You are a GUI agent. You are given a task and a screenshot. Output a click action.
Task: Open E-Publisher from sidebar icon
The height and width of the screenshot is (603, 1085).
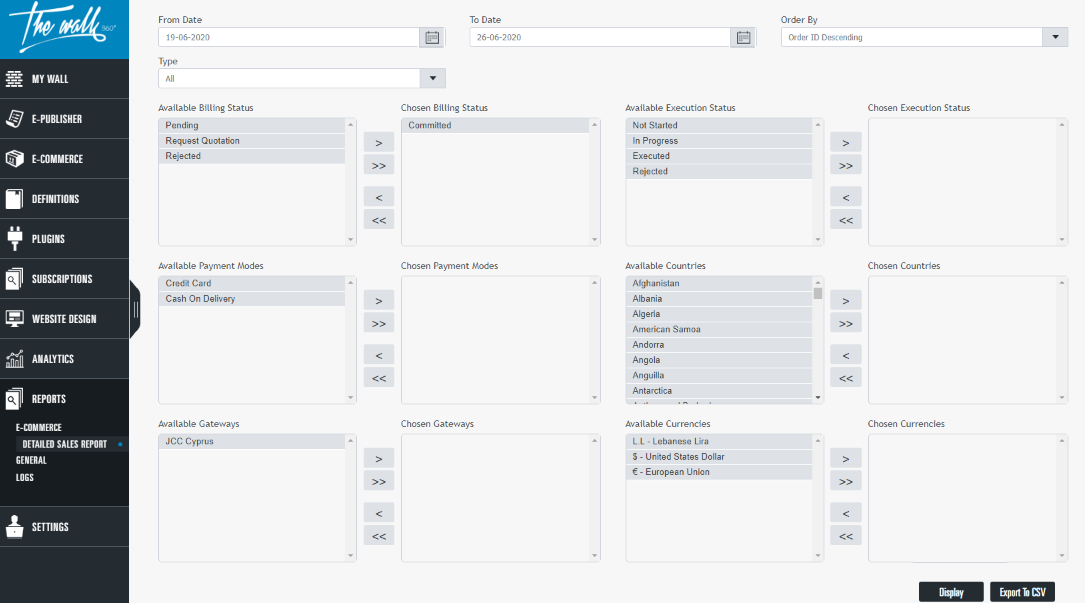coord(14,119)
